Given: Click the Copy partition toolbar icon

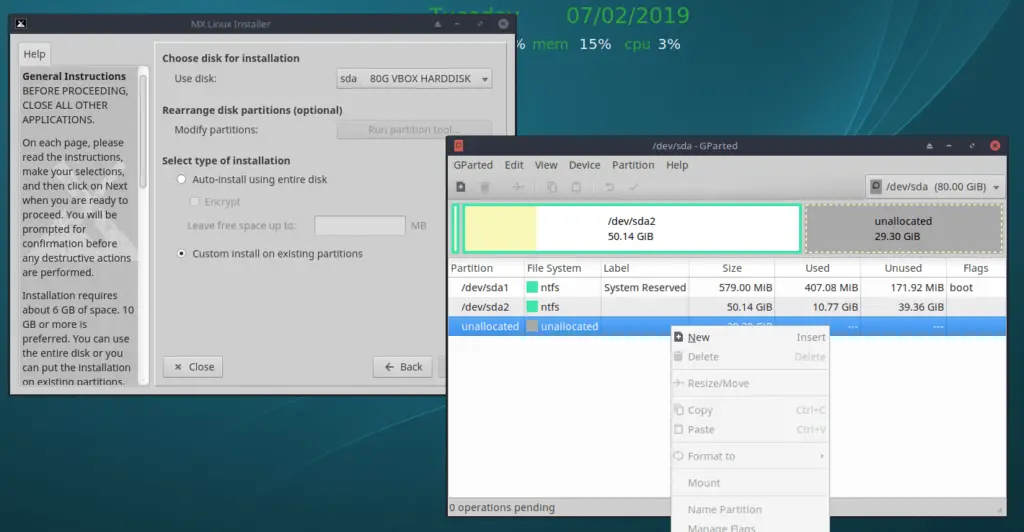Looking at the screenshot, I should click(552, 187).
